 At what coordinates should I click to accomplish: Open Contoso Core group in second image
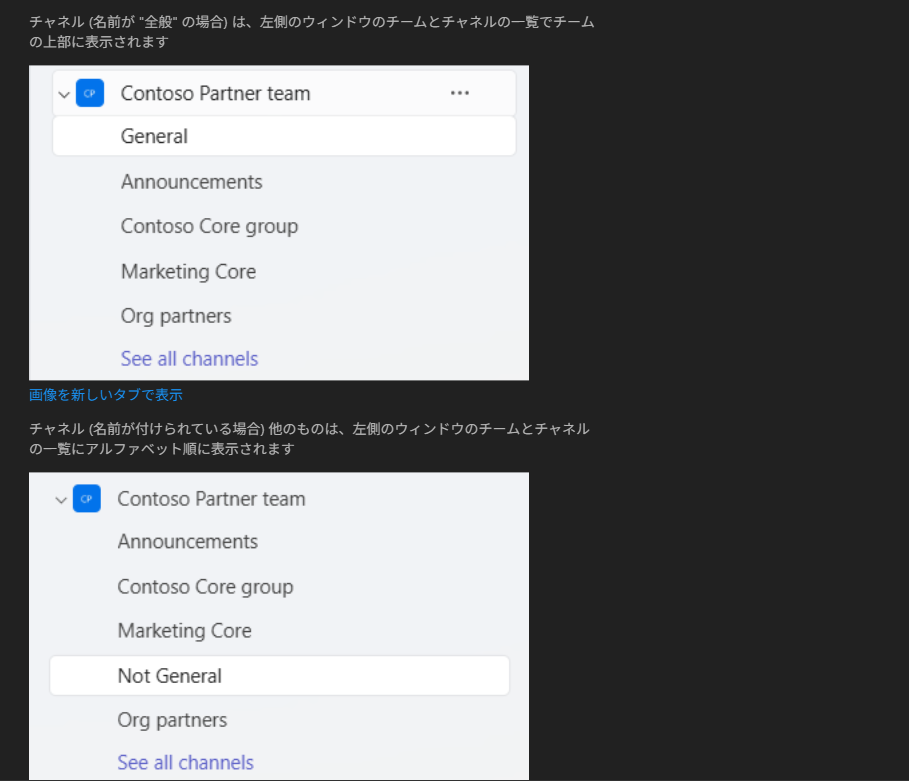click(x=205, y=587)
